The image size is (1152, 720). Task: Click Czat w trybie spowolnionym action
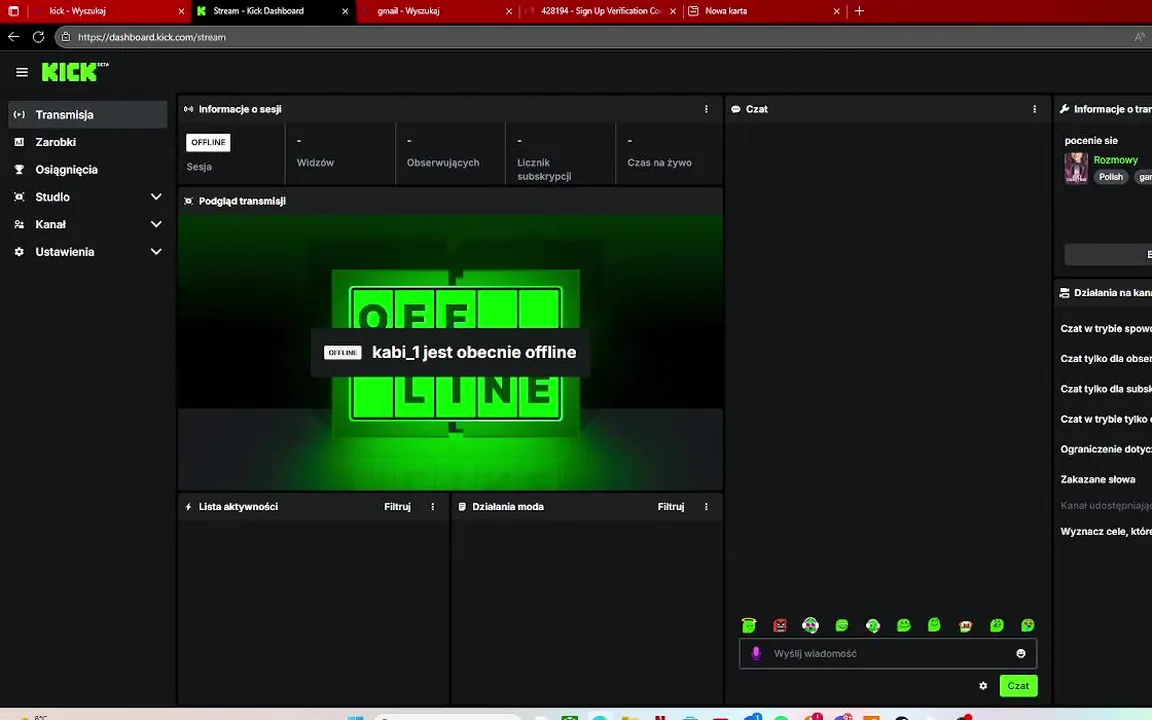(1106, 328)
